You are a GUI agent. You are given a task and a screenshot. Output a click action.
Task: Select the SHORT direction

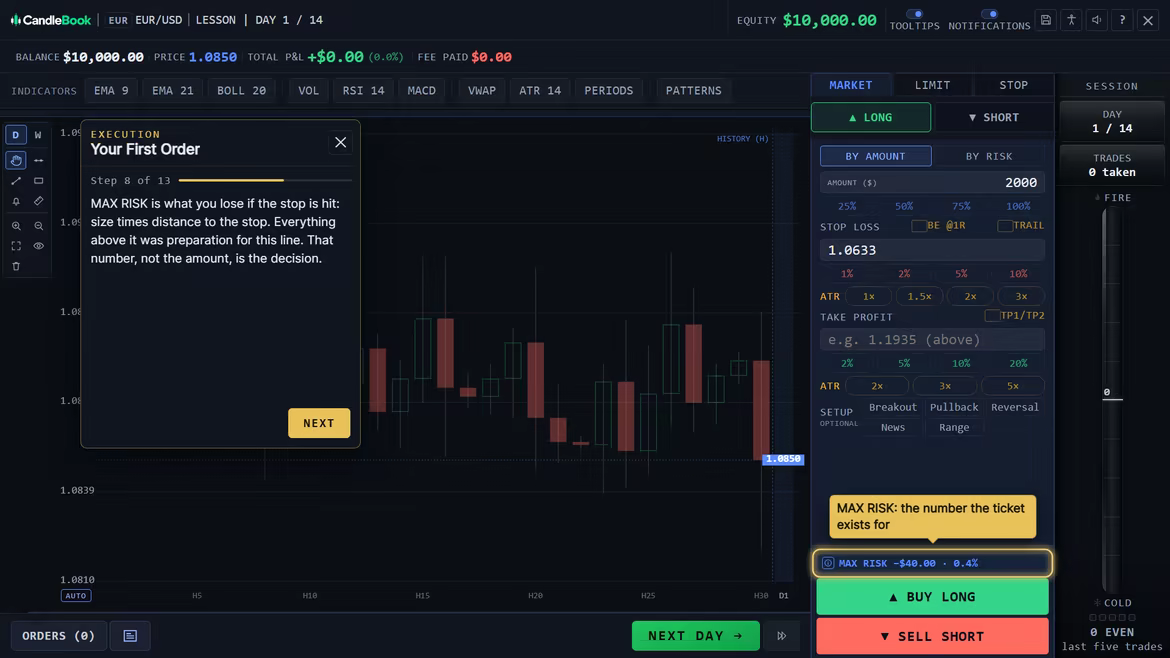click(993, 117)
